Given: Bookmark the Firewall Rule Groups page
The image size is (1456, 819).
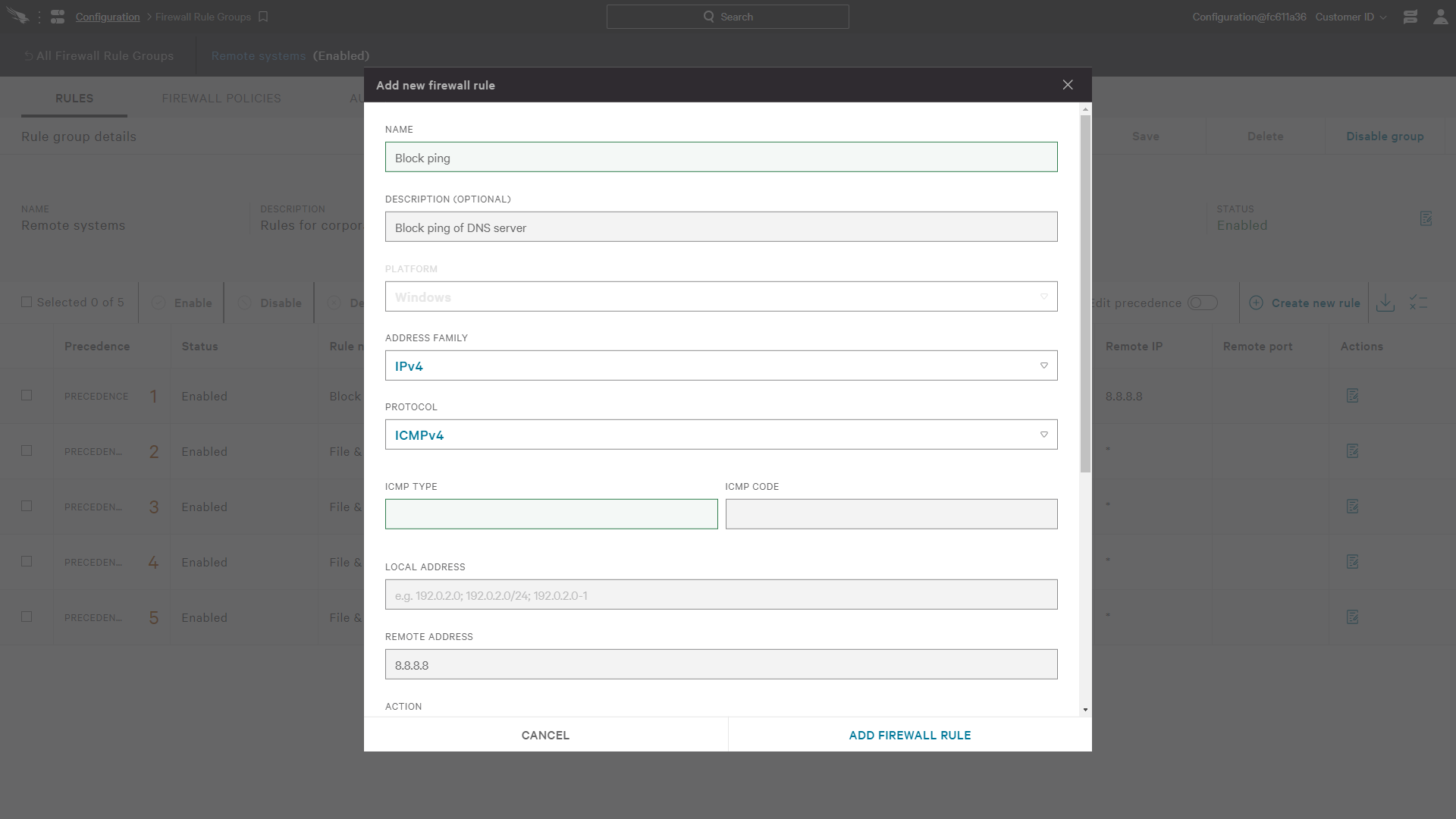Looking at the screenshot, I should coord(263,17).
